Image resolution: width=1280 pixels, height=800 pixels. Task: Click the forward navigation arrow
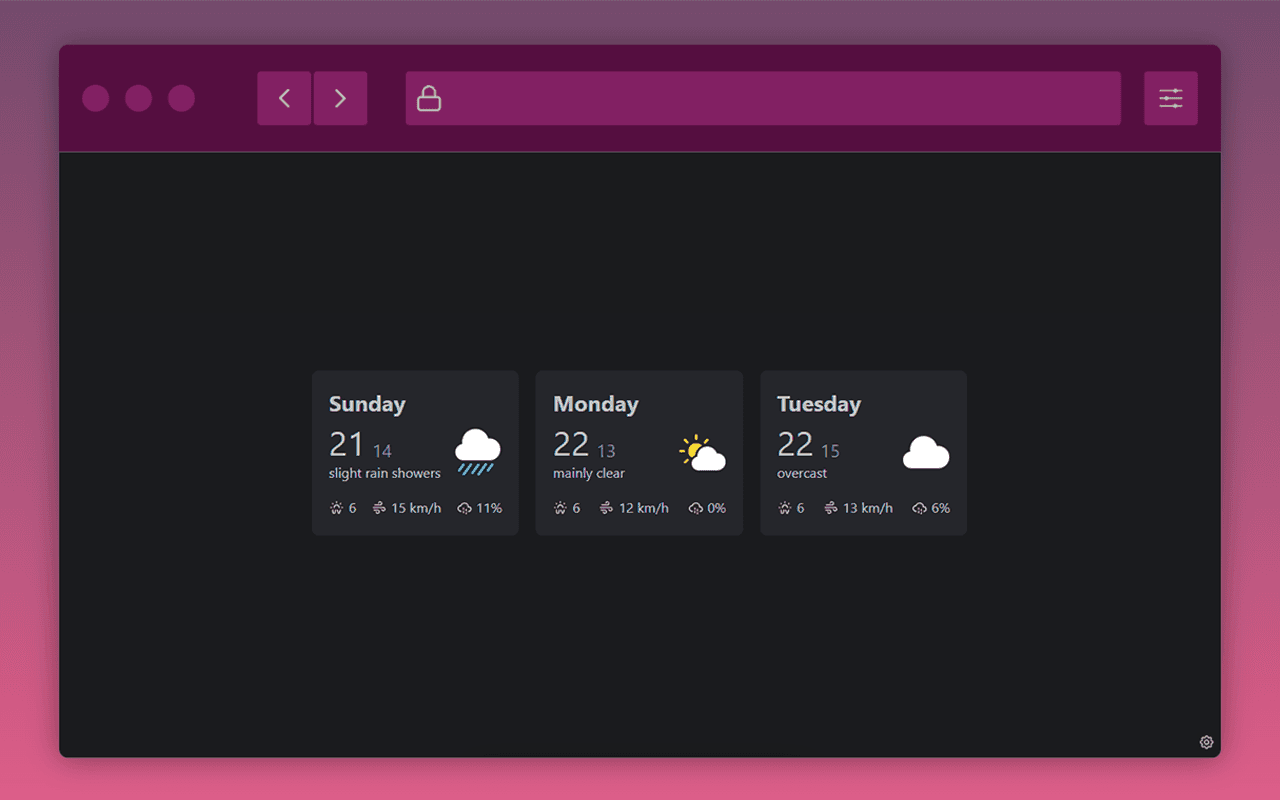pyautogui.click(x=340, y=98)
